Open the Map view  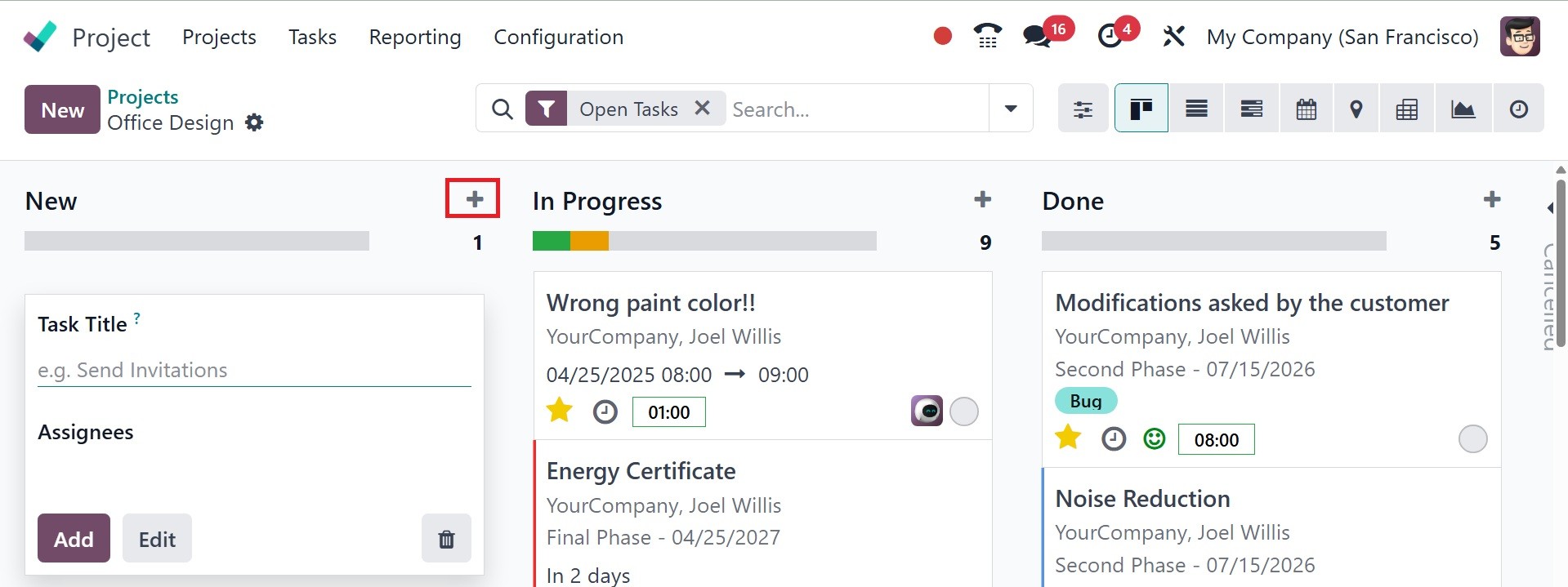pyautogui.click(x=1356, y=109)
